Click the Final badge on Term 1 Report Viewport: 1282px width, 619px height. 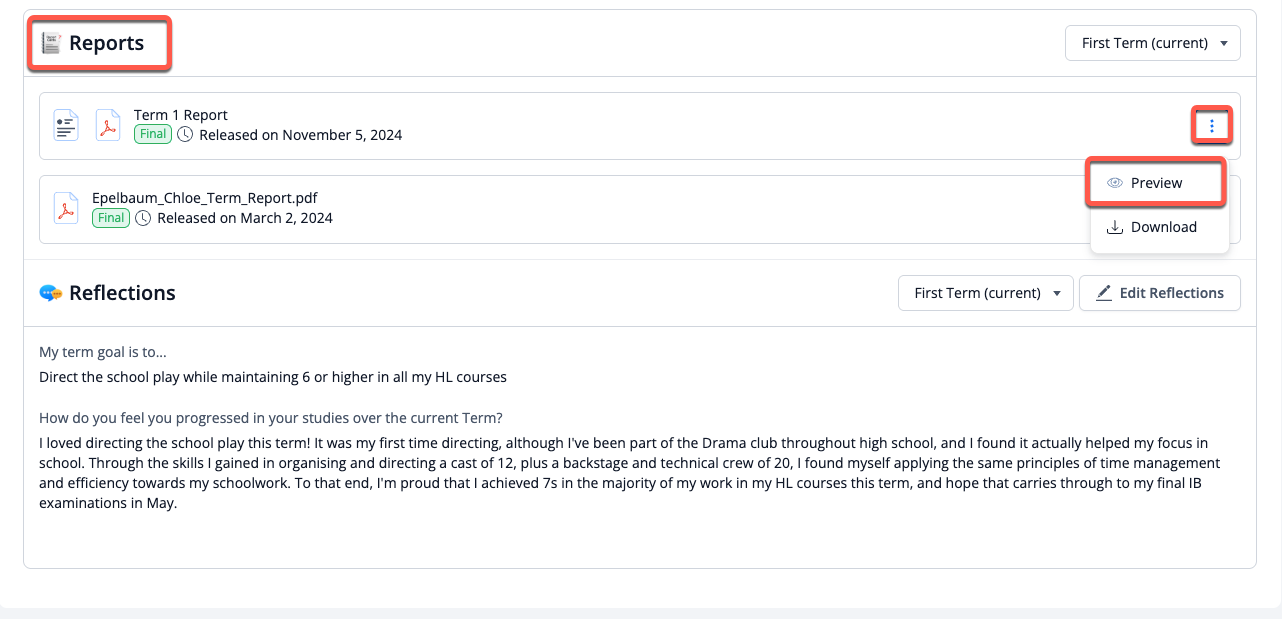point(153,135)
